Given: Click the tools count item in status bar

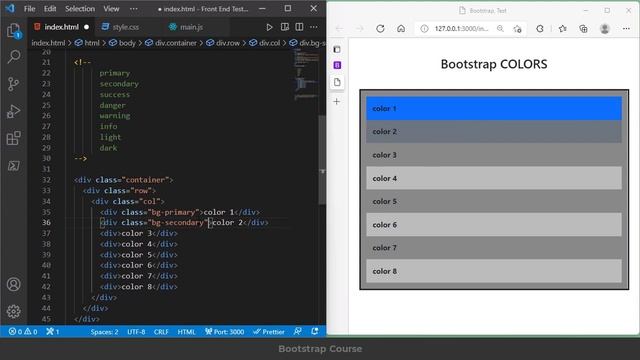Looking at the screenshot, I should pyautogui.click(x=53, y=331).
